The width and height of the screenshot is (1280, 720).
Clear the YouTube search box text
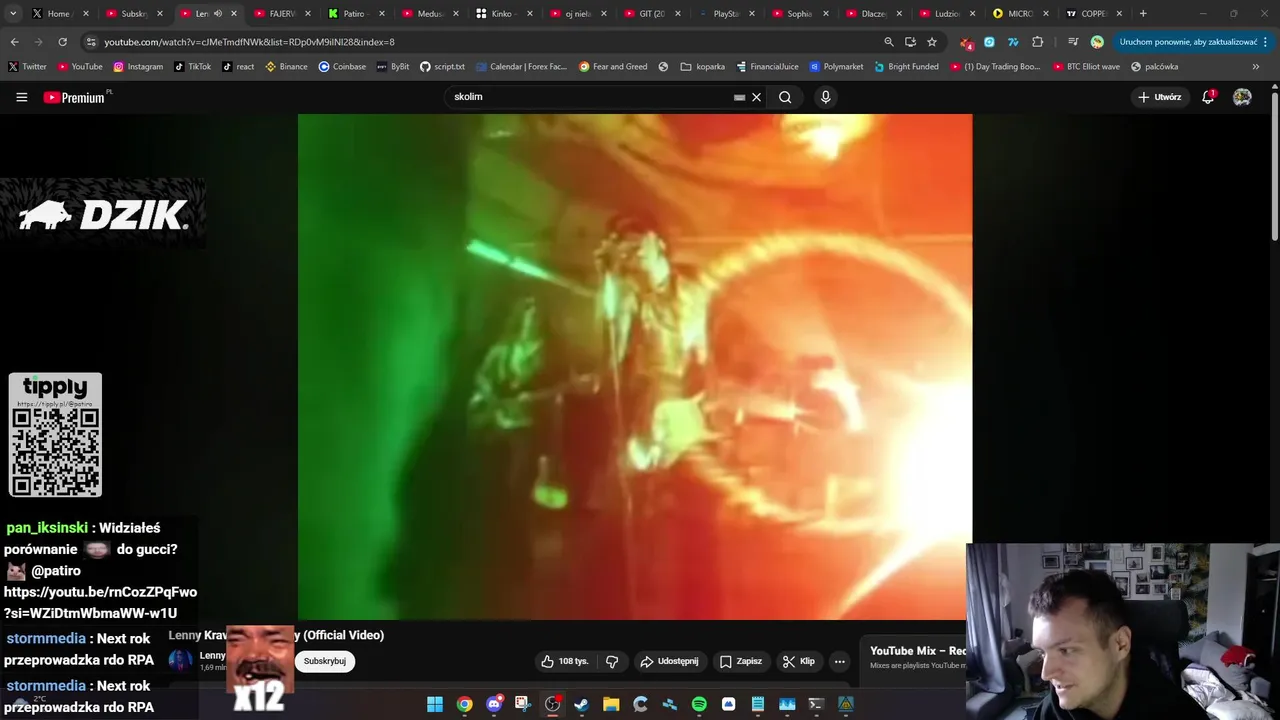click(757, 97)
